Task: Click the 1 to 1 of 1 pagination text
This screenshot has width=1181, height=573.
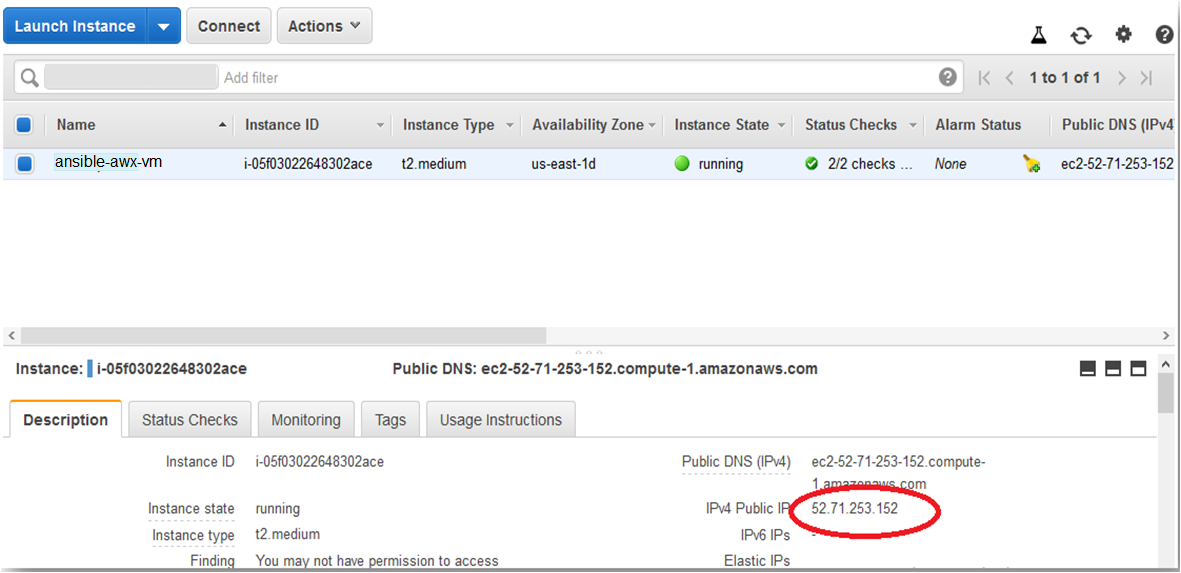Action: (x=1065, y=78)
